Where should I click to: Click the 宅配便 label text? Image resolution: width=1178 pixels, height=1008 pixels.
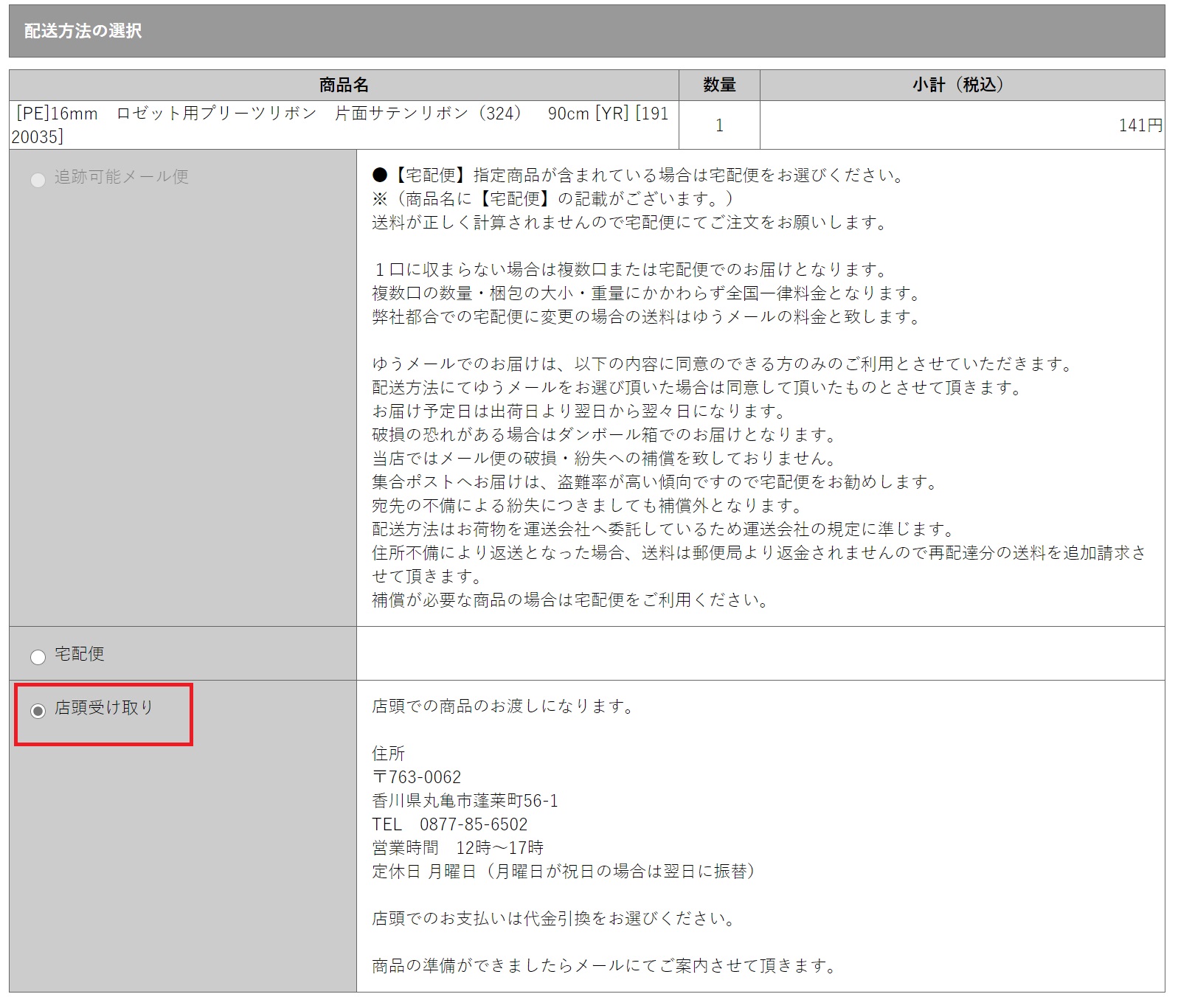[x=80, y=654]
